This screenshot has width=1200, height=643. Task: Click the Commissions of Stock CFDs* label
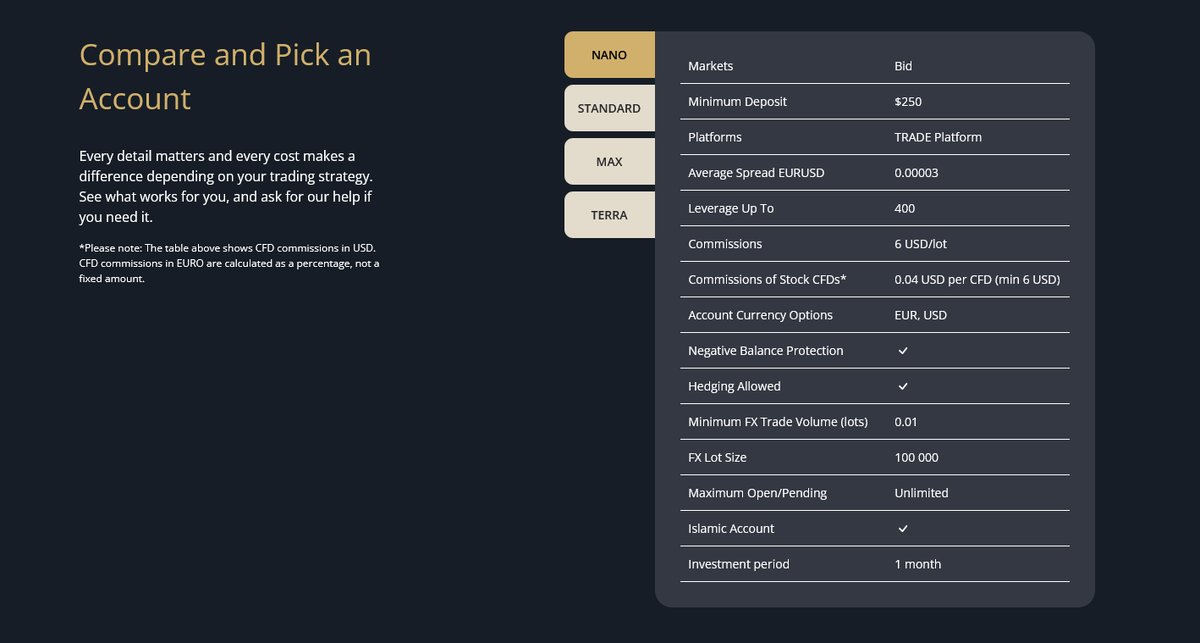click(767, 280)
